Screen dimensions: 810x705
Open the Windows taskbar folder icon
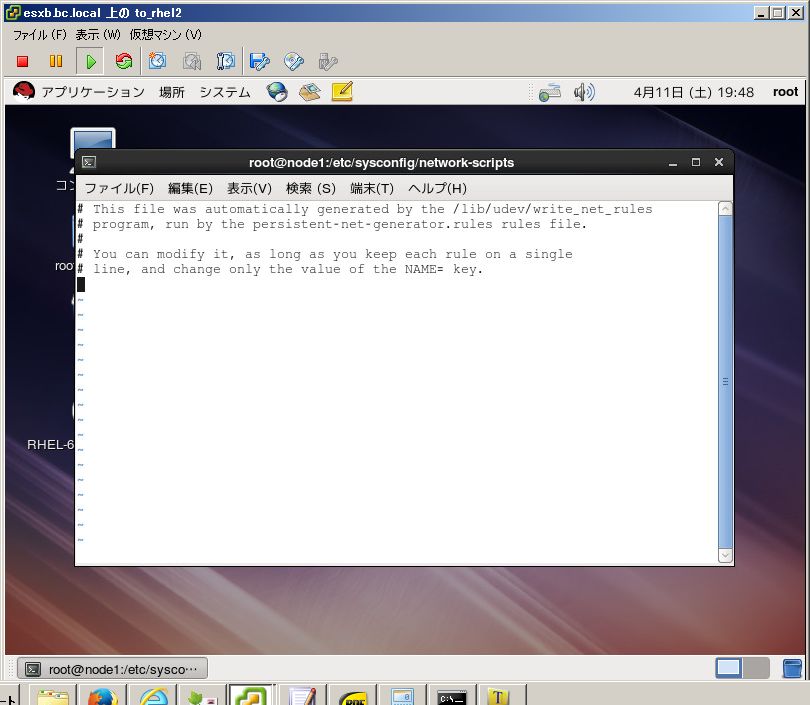coord(53,695)
